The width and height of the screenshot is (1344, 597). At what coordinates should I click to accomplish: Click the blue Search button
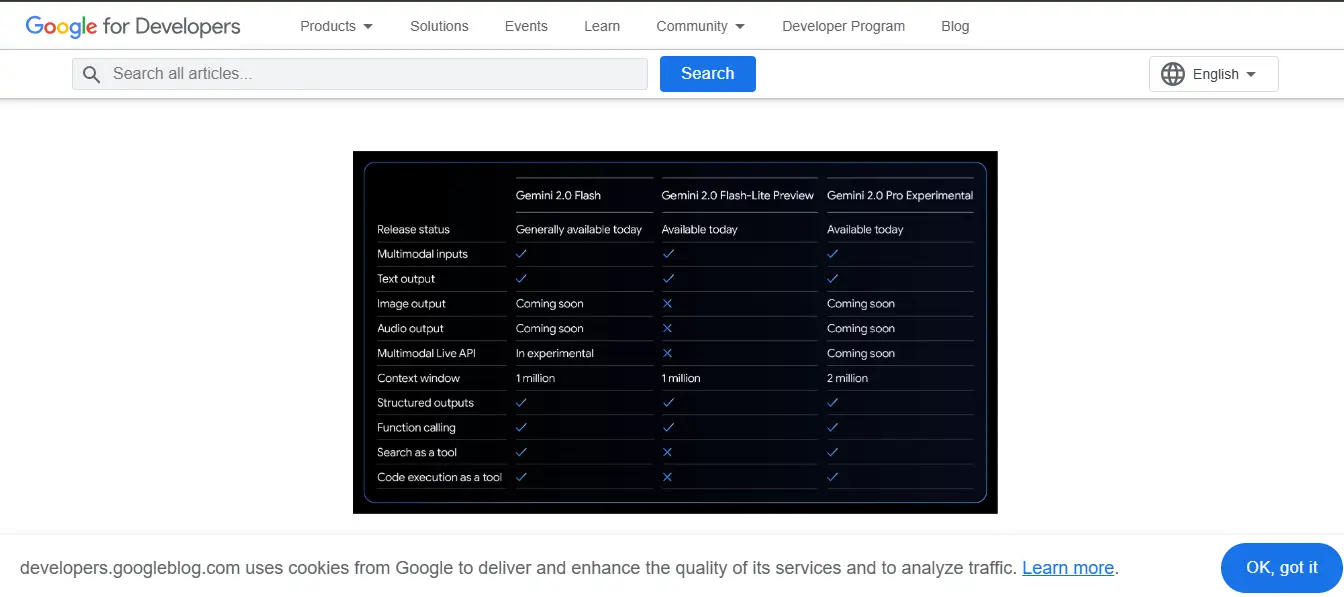pos(708,74)
